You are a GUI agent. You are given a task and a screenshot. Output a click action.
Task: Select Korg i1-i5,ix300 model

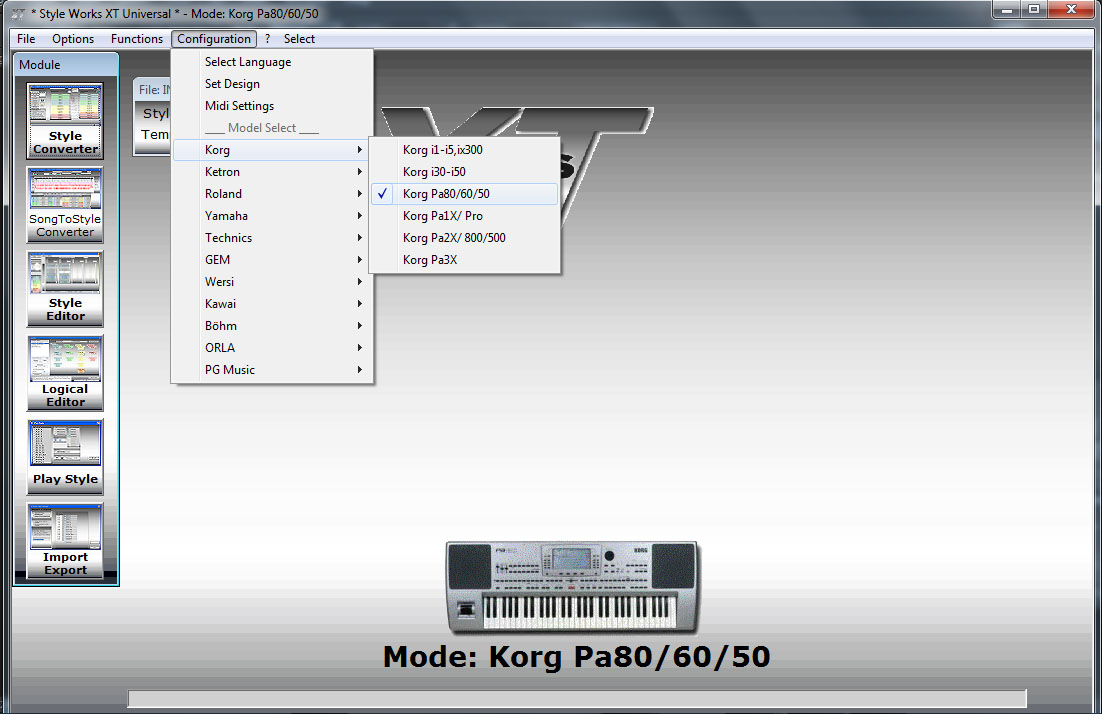465,150
